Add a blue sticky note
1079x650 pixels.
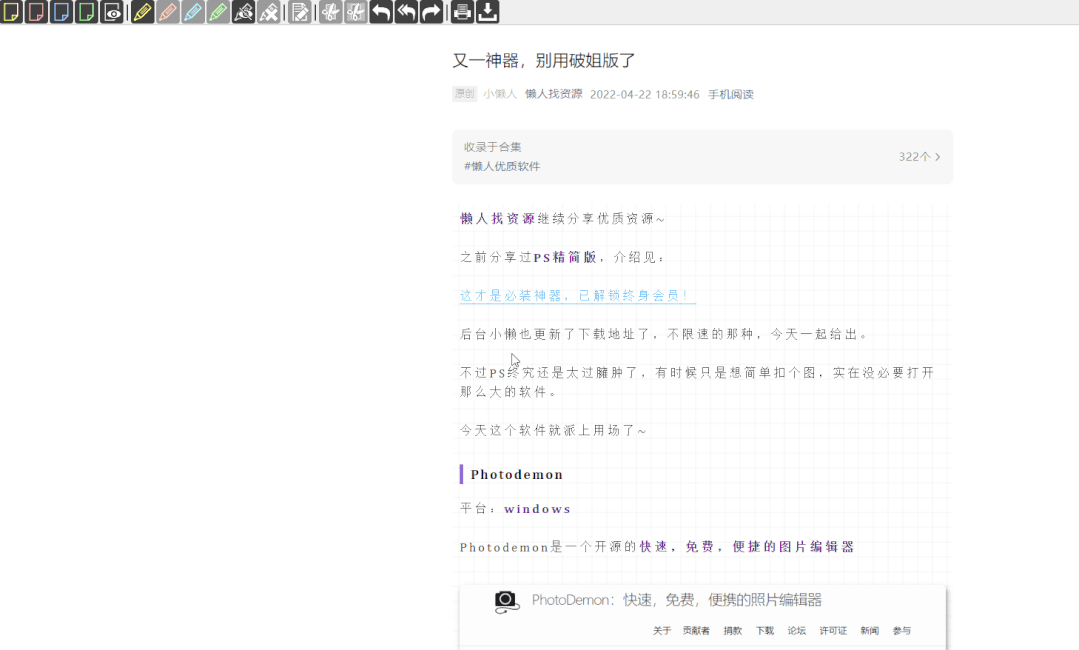tap(61, 12)
